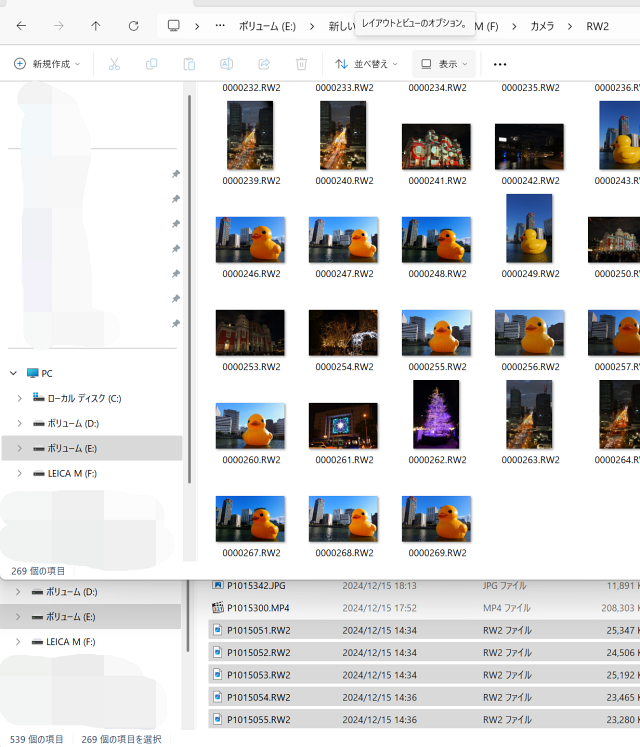
Task: Select duck thumbnail 0000247.RW2
Action: 343,240
